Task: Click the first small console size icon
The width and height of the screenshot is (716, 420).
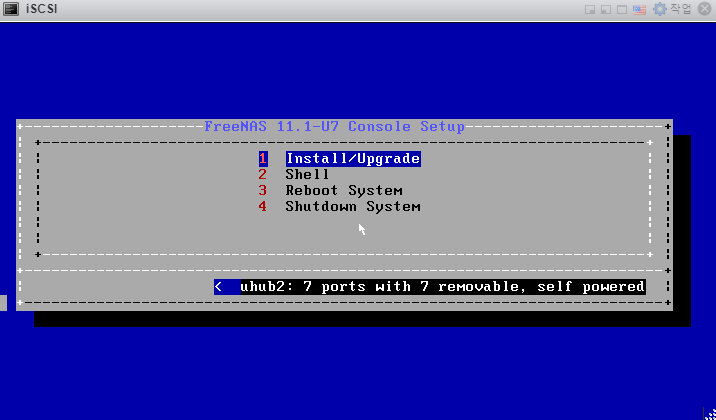Action: pos(590,10)
